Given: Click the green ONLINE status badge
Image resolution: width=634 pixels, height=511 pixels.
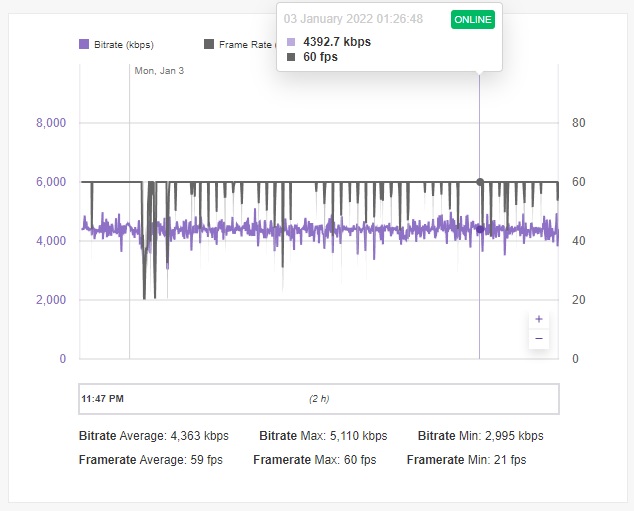Looking at the screenshot, I should click(473, 19).
